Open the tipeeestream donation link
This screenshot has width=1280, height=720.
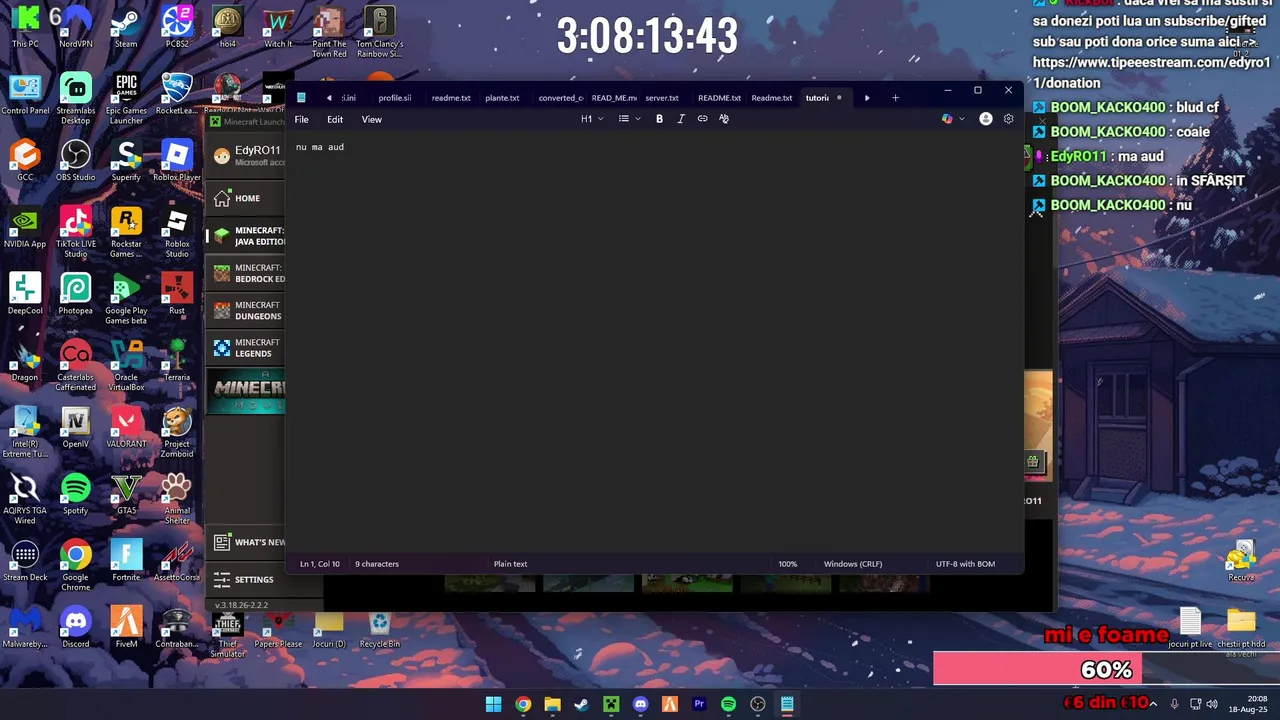point(1152,72)
